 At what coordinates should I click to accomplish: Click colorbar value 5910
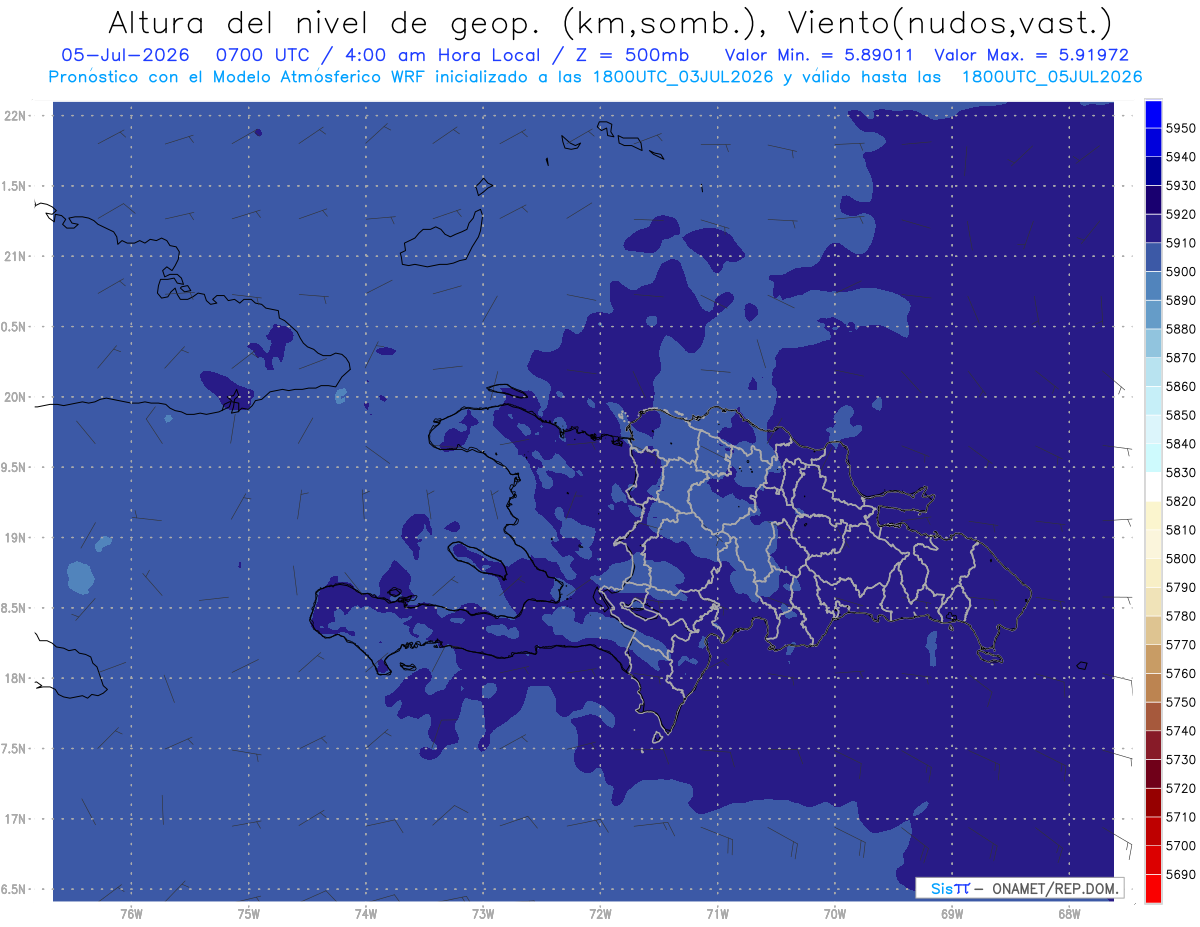point(1180,243)
